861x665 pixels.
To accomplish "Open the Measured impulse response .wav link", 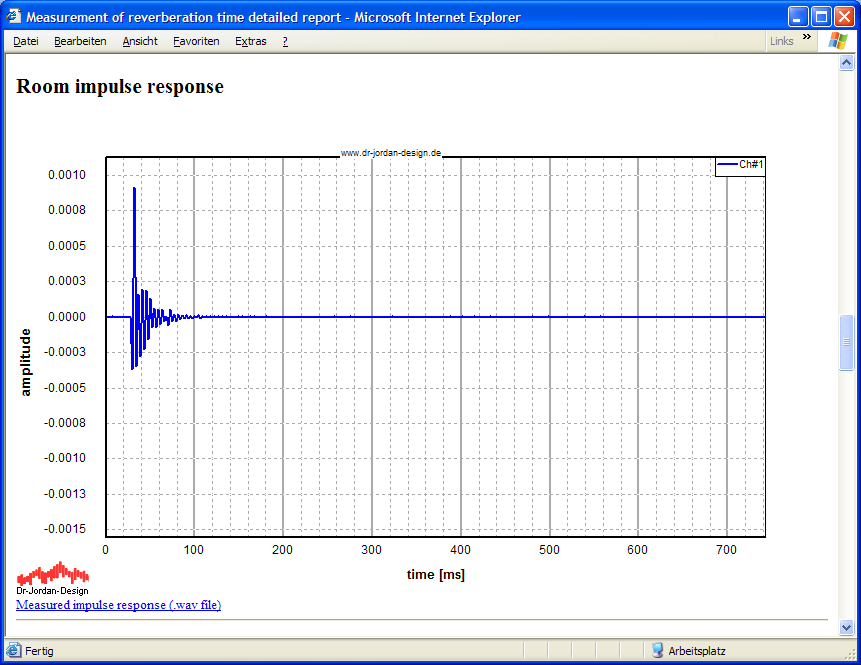I will pos(118,605).
